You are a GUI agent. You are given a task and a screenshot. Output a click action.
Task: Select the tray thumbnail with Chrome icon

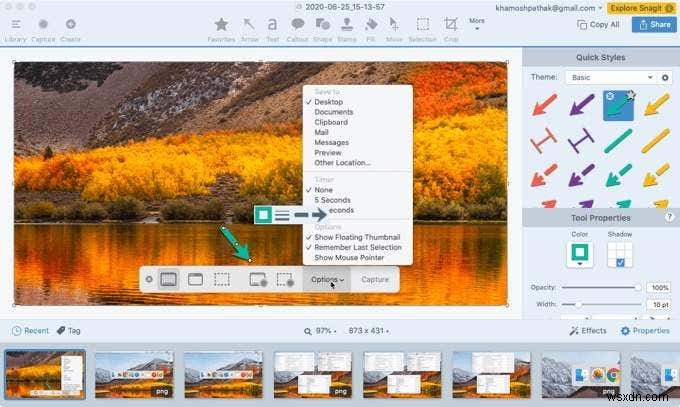[x=581, y=375]
